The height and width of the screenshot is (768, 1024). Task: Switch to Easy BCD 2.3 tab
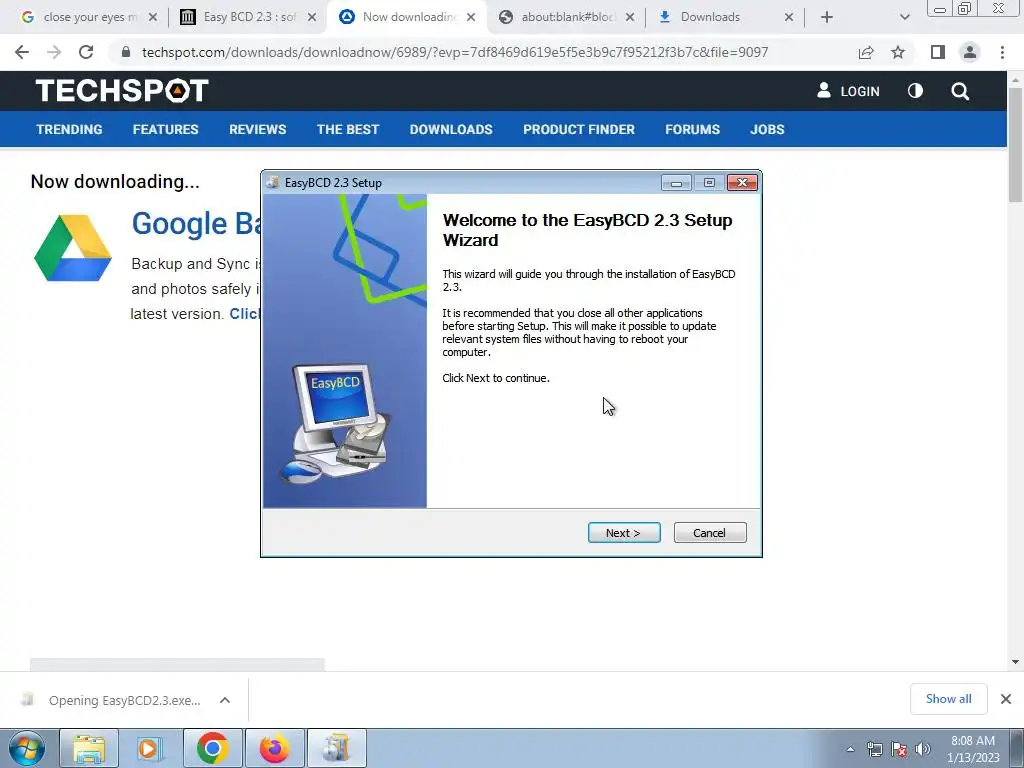click(x=238, y=17)
